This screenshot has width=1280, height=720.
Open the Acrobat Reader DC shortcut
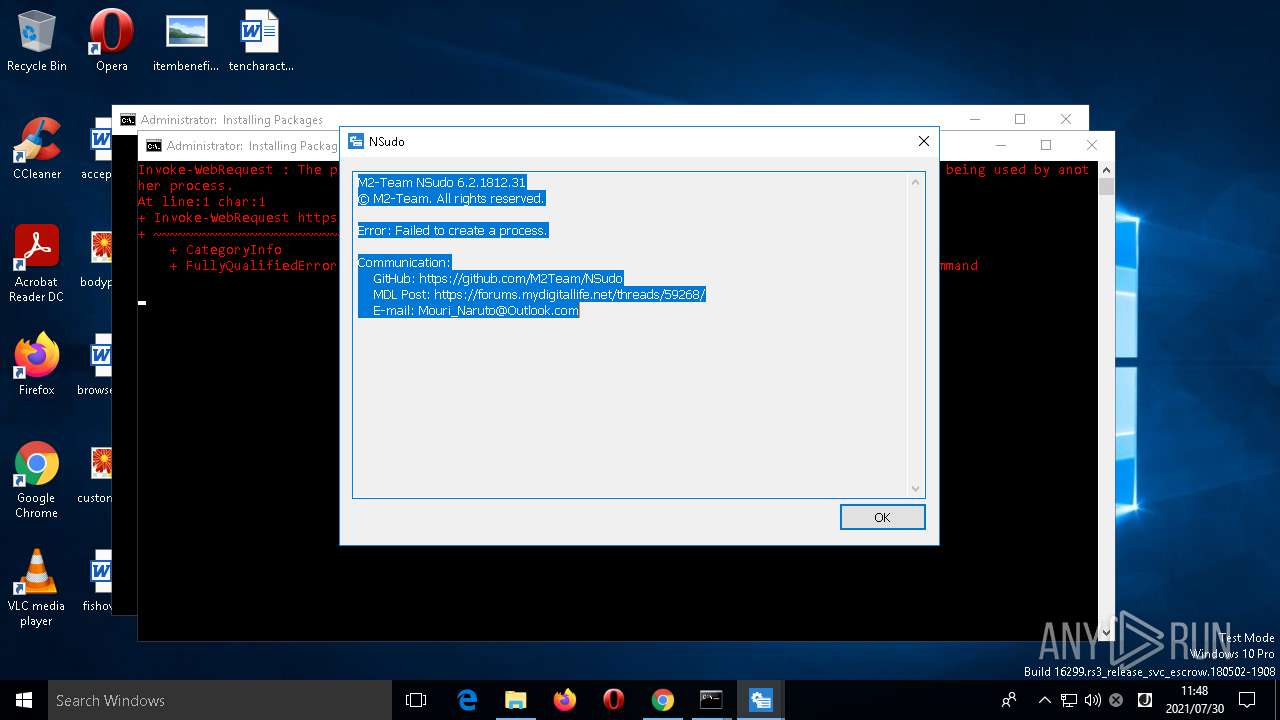click(x=37, y=264)
